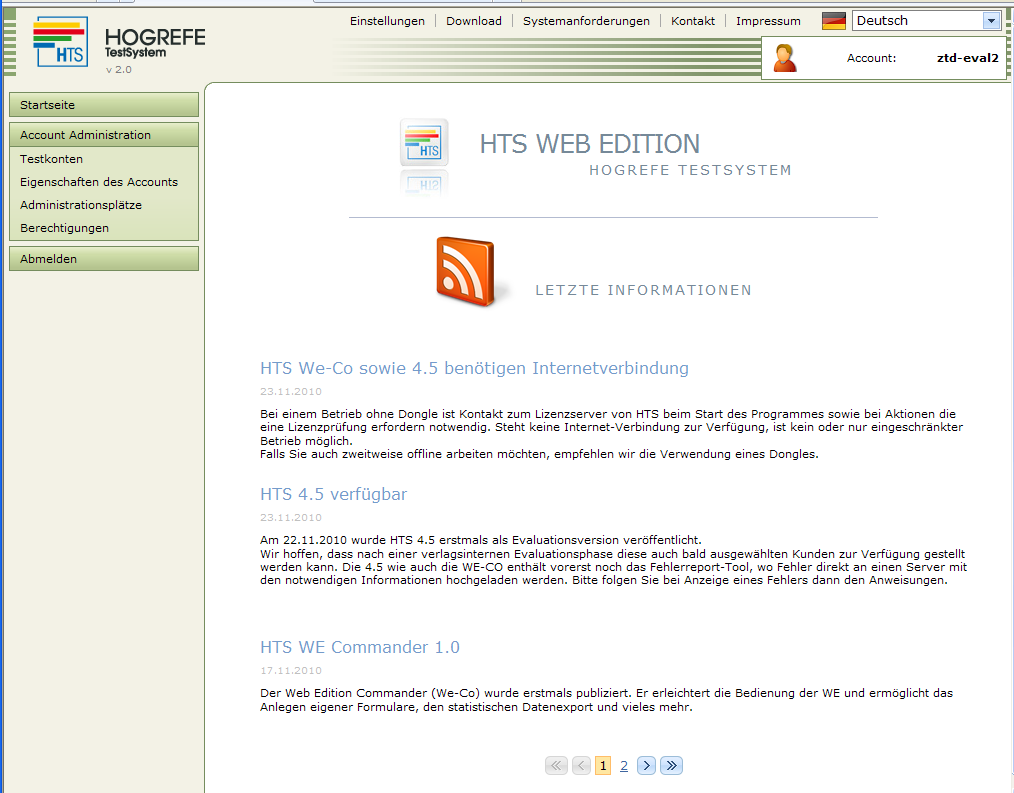
Task: Jump to last page arrow
Action: 672,766
